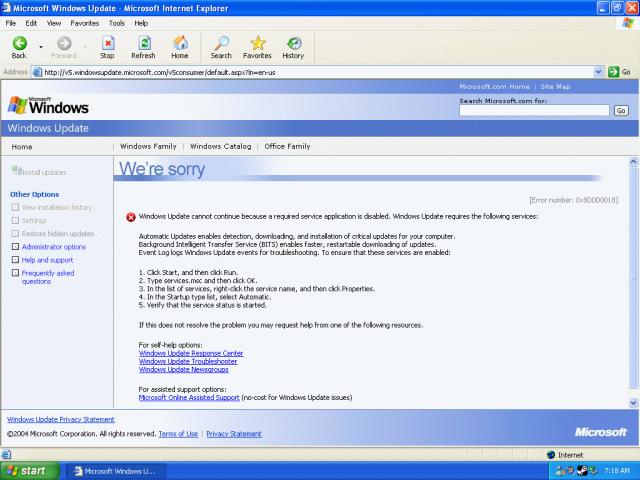Open the View menu

tap(54, 23)
